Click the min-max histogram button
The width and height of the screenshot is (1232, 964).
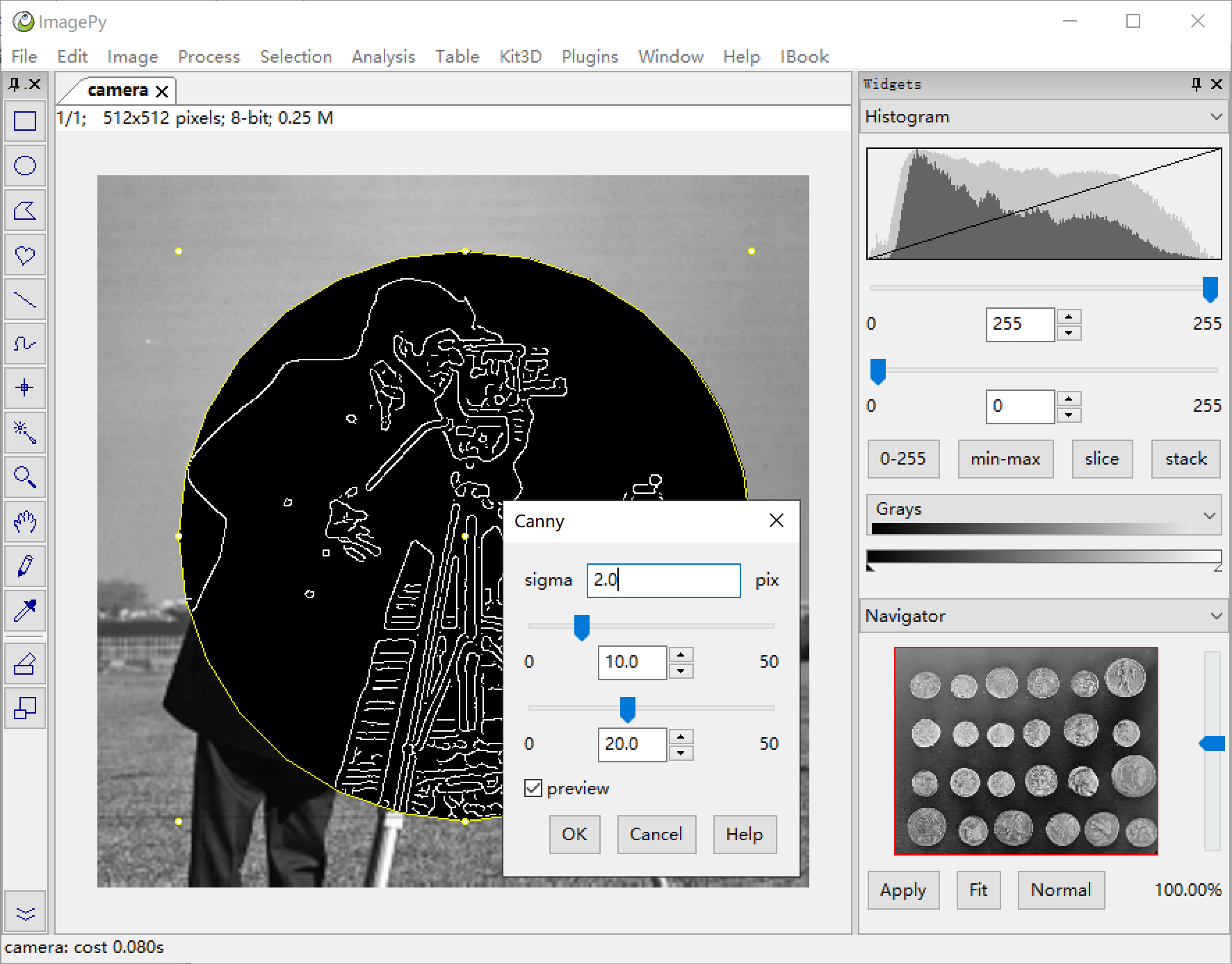pyautogui.click(x=1005, y=458)
